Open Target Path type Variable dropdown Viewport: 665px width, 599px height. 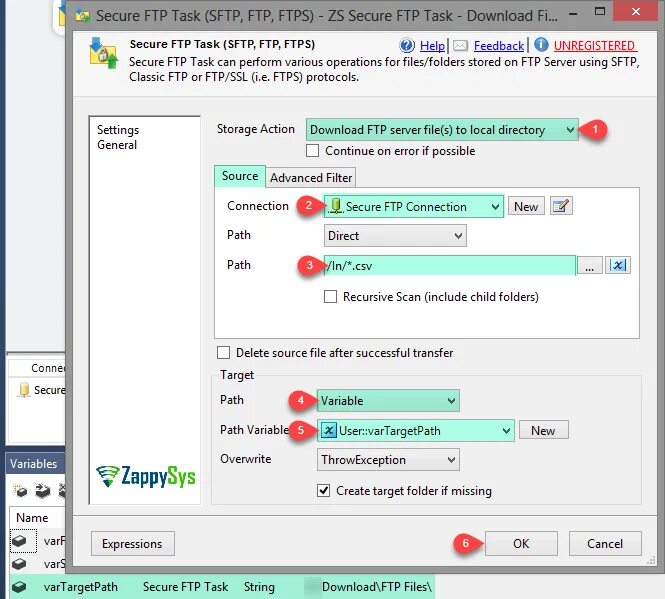click(388, 400)
